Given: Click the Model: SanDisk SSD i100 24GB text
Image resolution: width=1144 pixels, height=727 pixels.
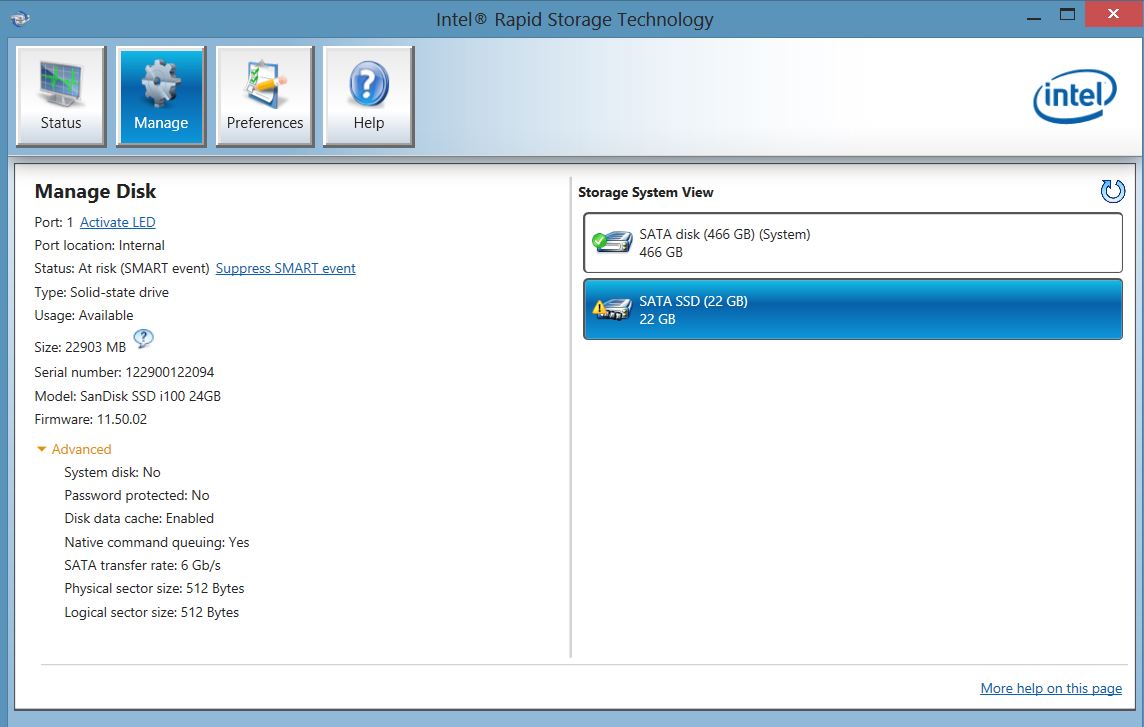Looking at the screenshot, I should (128, 396).
